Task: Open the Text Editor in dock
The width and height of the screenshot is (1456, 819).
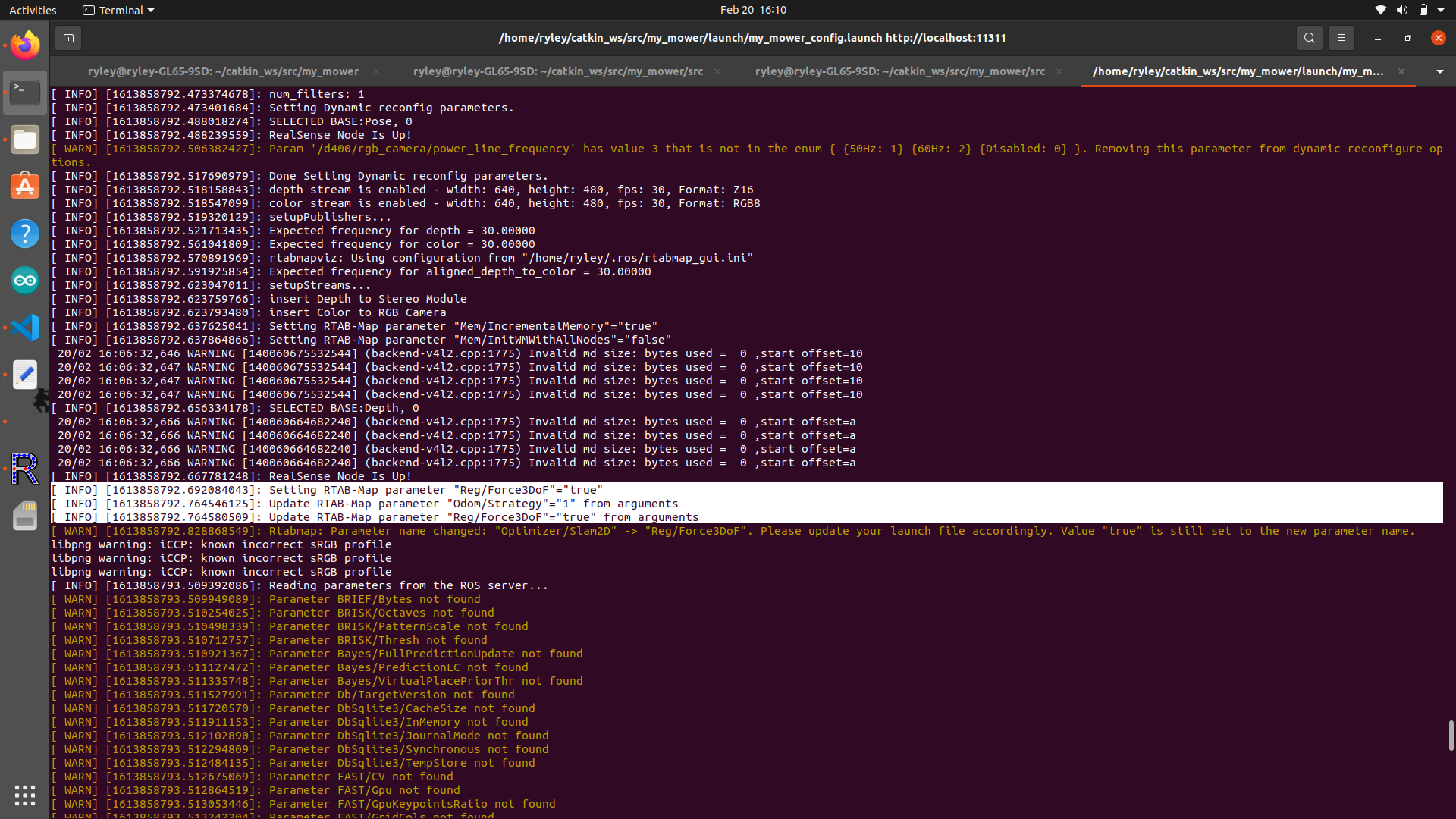Action: coord(25,375)
